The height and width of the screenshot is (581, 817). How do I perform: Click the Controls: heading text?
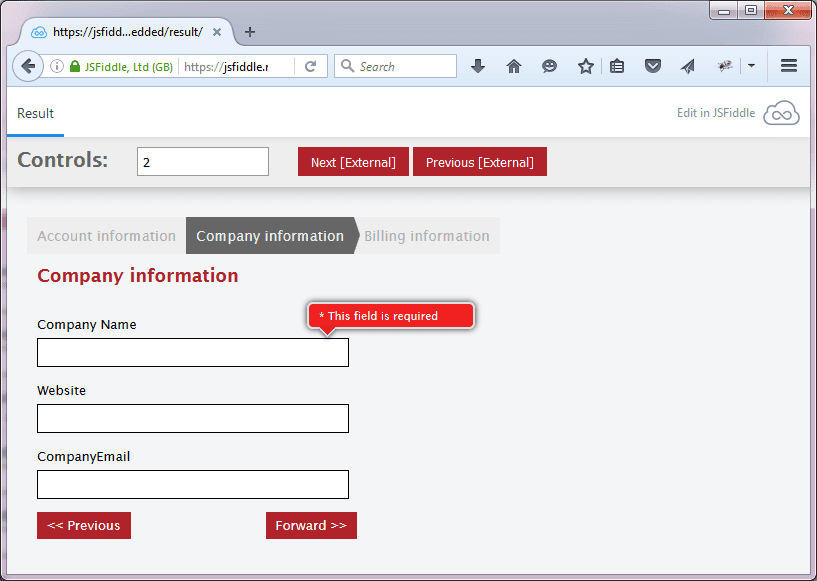pos(63,159)
